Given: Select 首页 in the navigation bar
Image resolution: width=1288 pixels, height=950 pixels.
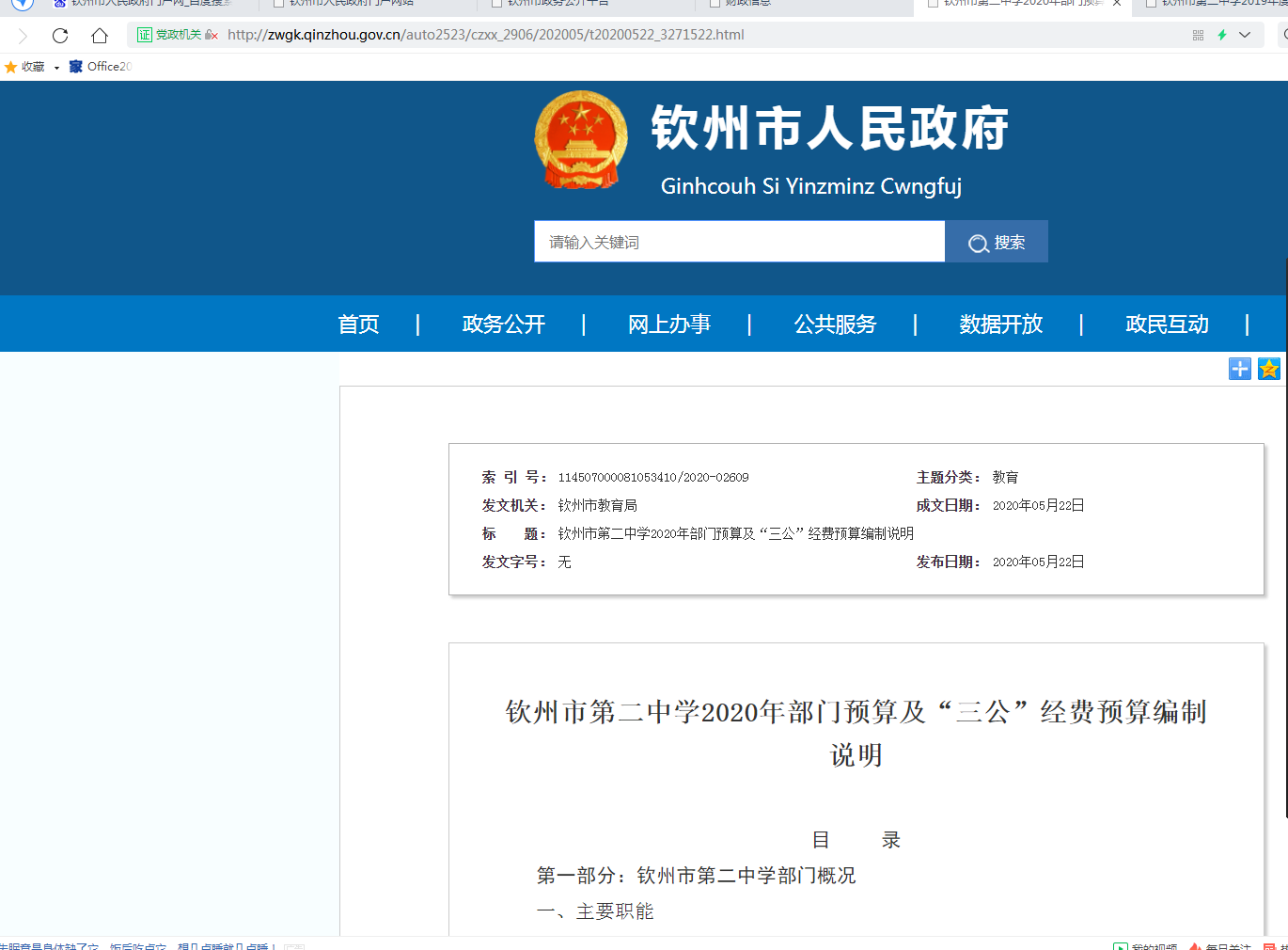Looking at the screenshot, I should (358, 324).
